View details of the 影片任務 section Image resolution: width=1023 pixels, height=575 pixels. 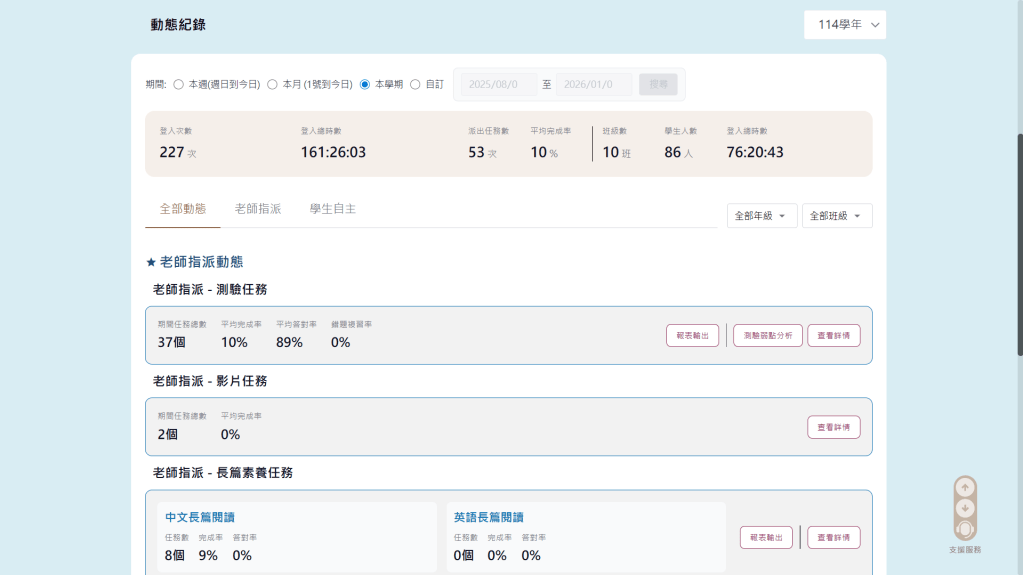pyautogui.click(x=833, y=427)
